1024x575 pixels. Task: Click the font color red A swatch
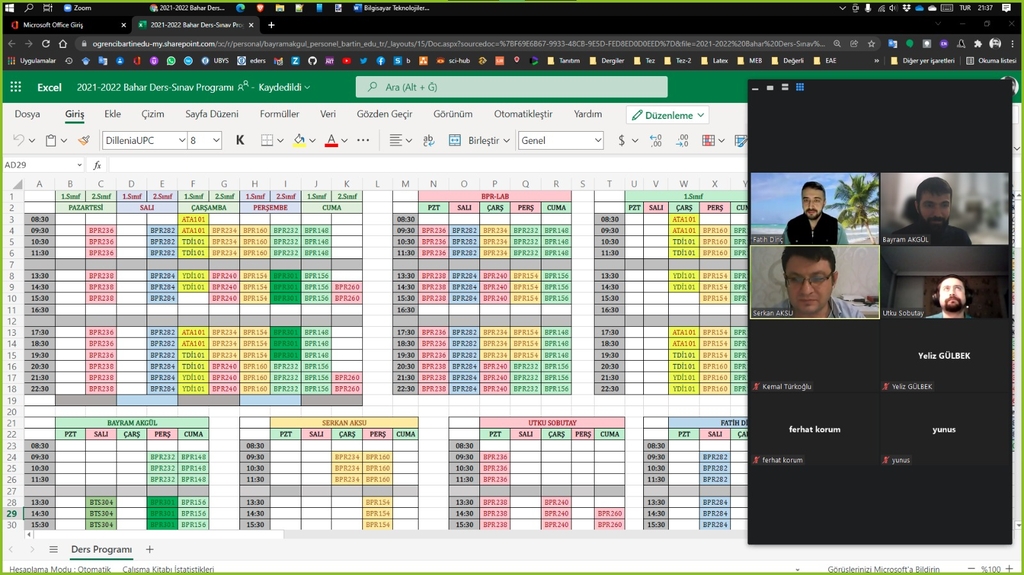[331, 141]
